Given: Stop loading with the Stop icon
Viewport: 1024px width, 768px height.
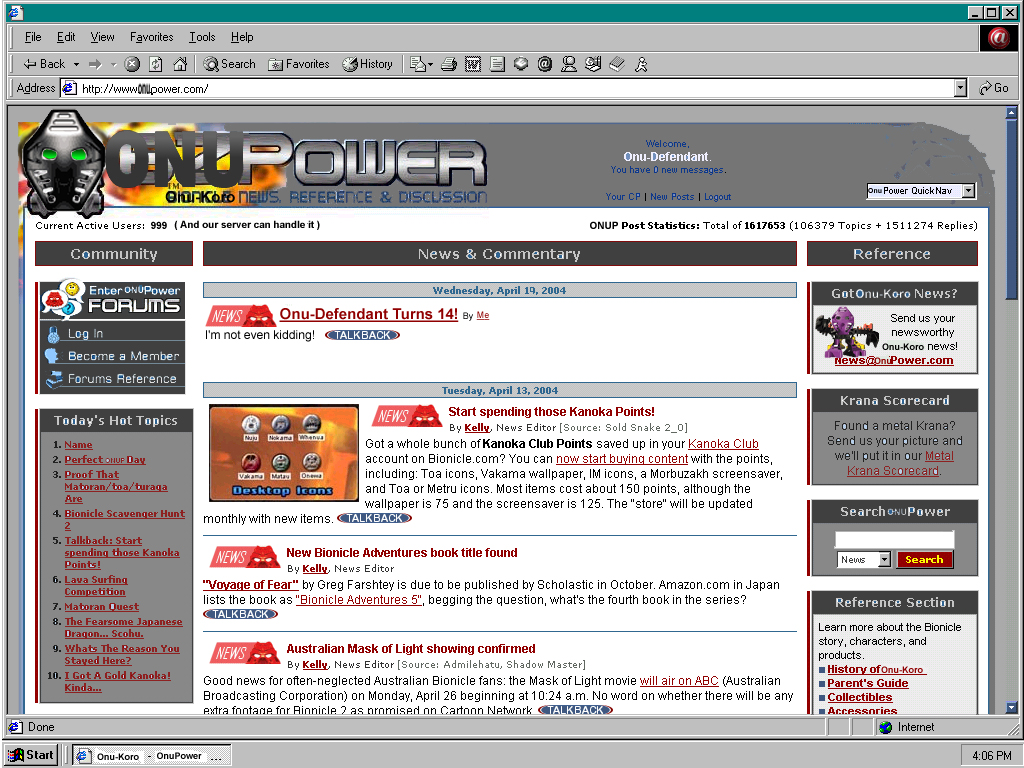Looking at the screenshot, I should tap(132, 64).
